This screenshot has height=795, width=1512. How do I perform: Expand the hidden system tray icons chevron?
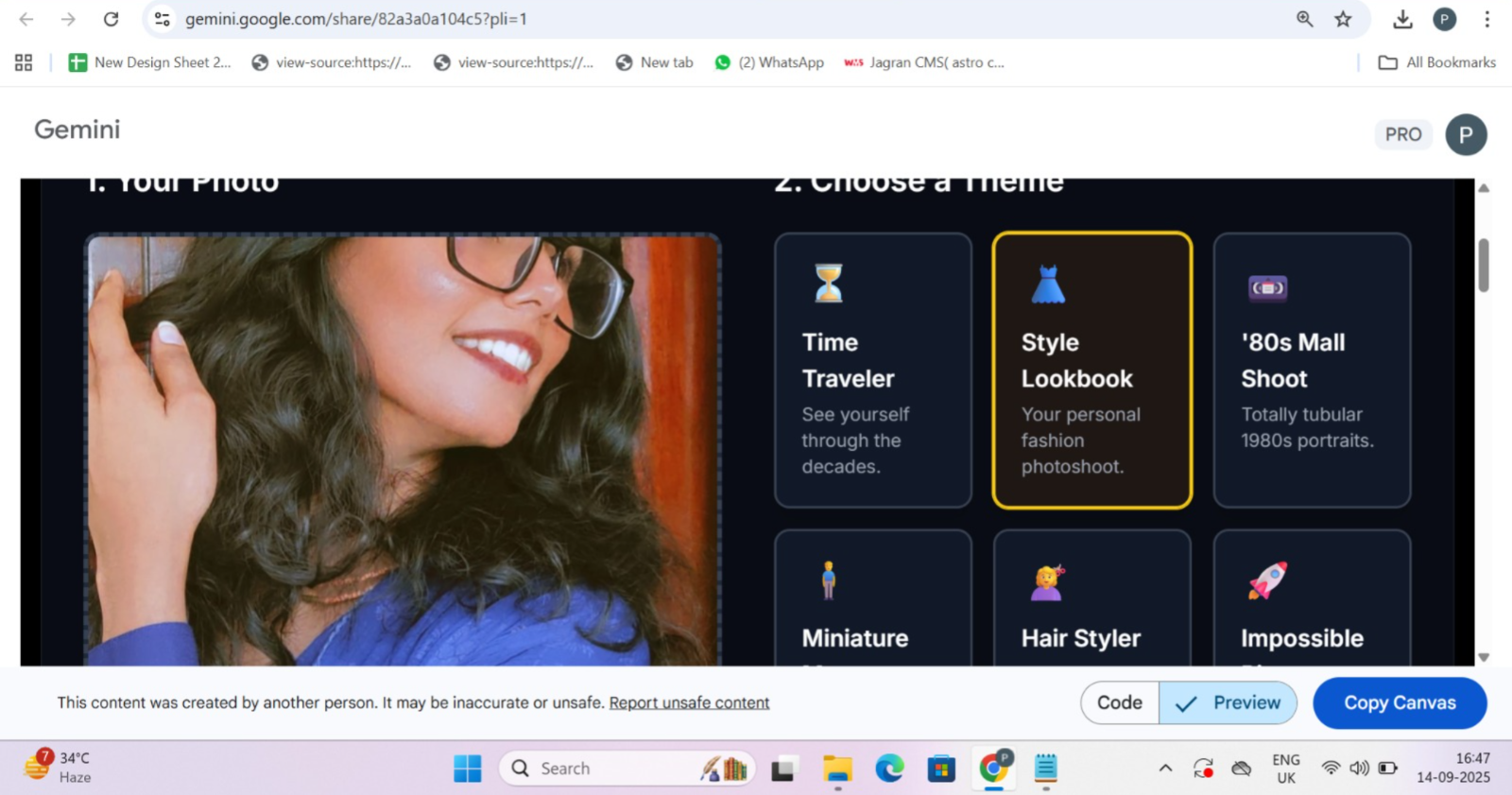(1165, 769)
